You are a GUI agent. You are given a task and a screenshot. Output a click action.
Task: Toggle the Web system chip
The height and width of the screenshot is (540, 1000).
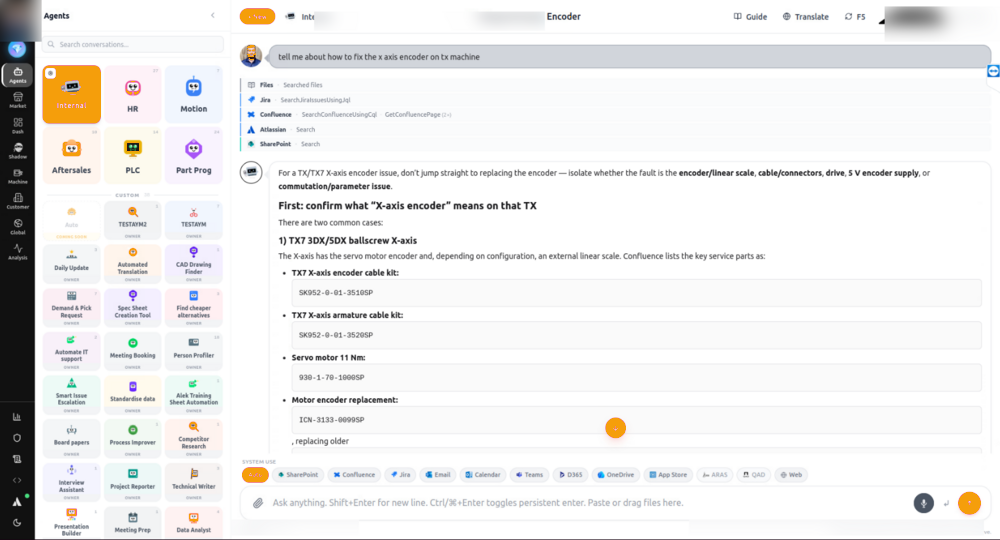click(x=791, y=475)
